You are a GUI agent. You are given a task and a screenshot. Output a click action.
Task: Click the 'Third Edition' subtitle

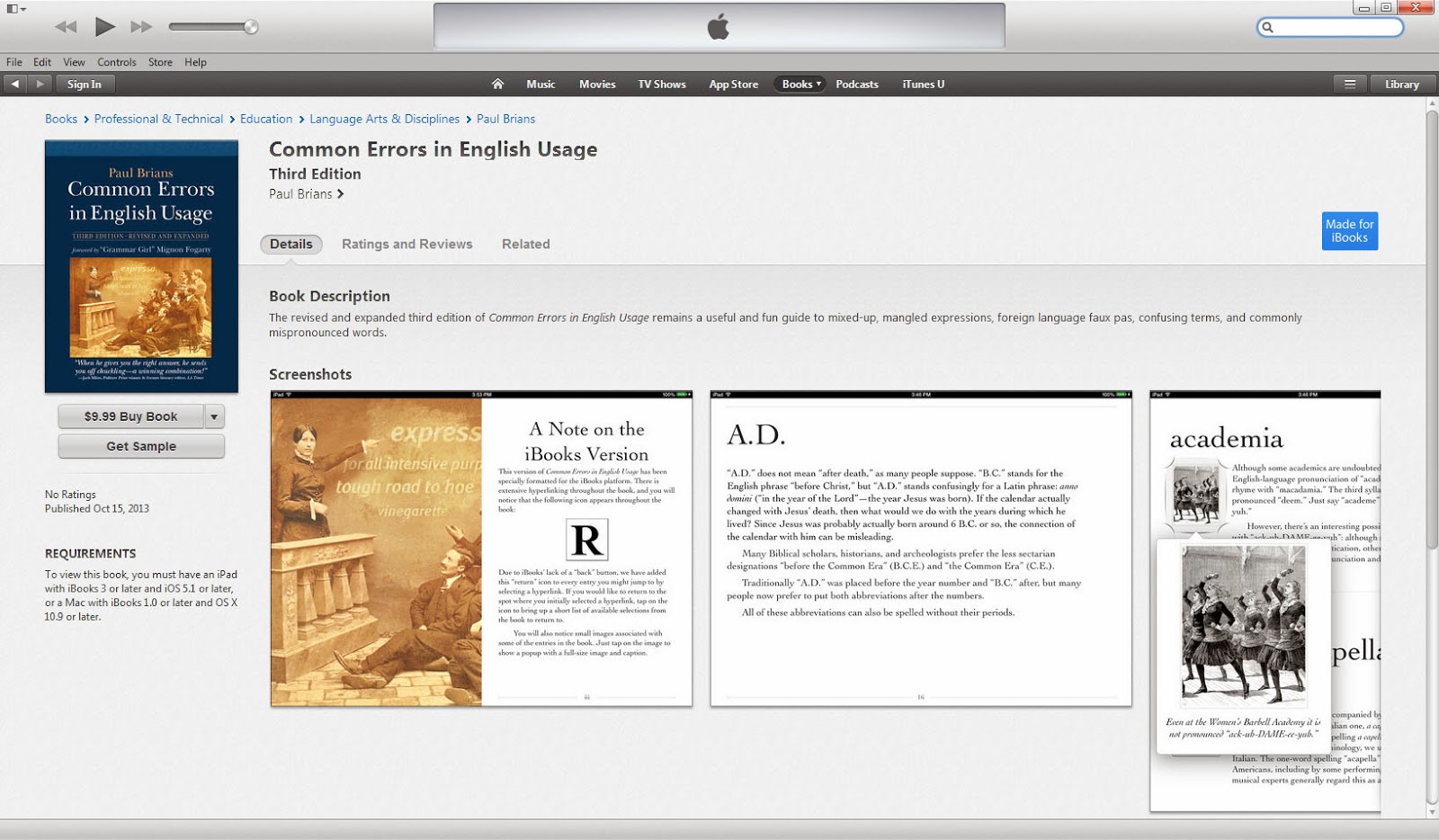(x=315, y=174)
